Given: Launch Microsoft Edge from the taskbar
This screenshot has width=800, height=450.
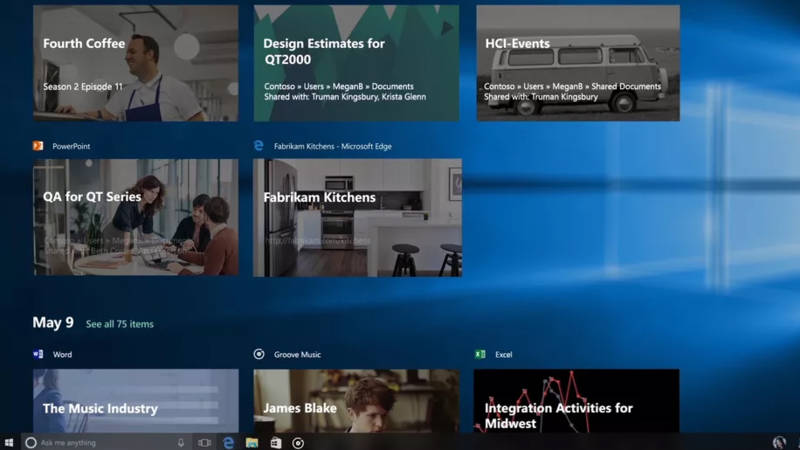Looking at the screenshot, I should coord(229,443).
